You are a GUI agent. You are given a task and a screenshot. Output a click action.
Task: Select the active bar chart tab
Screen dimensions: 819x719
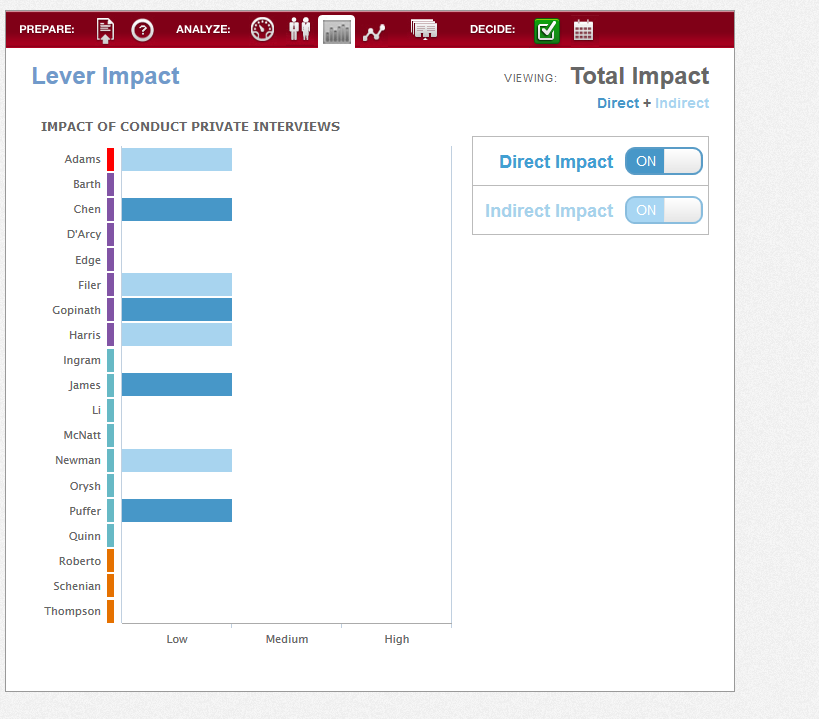pyautogui.click(x=336, y=31)
